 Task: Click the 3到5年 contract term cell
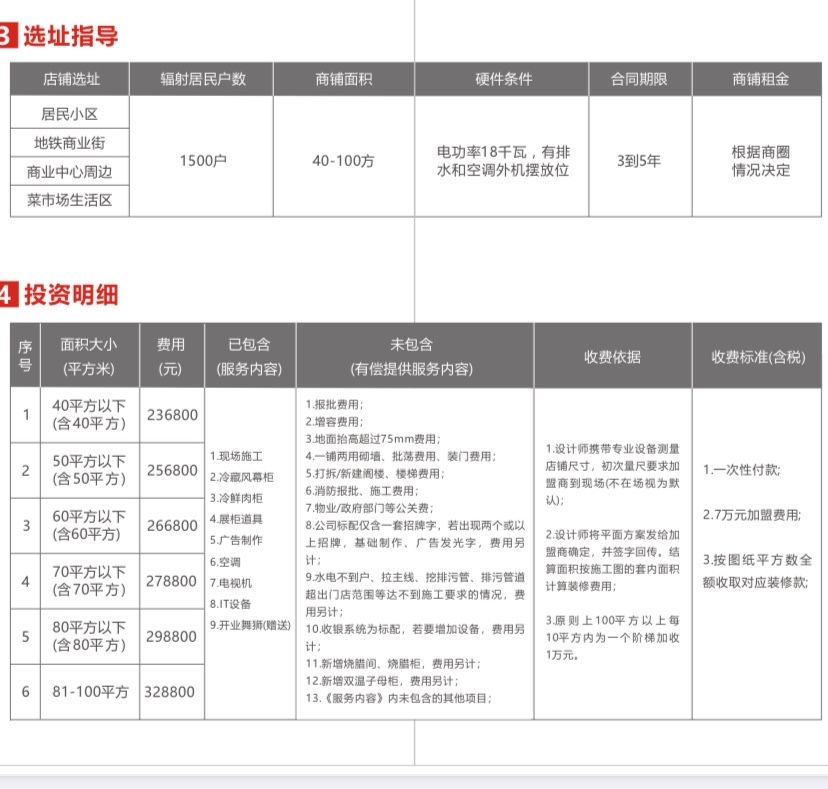tap(638, 159)
